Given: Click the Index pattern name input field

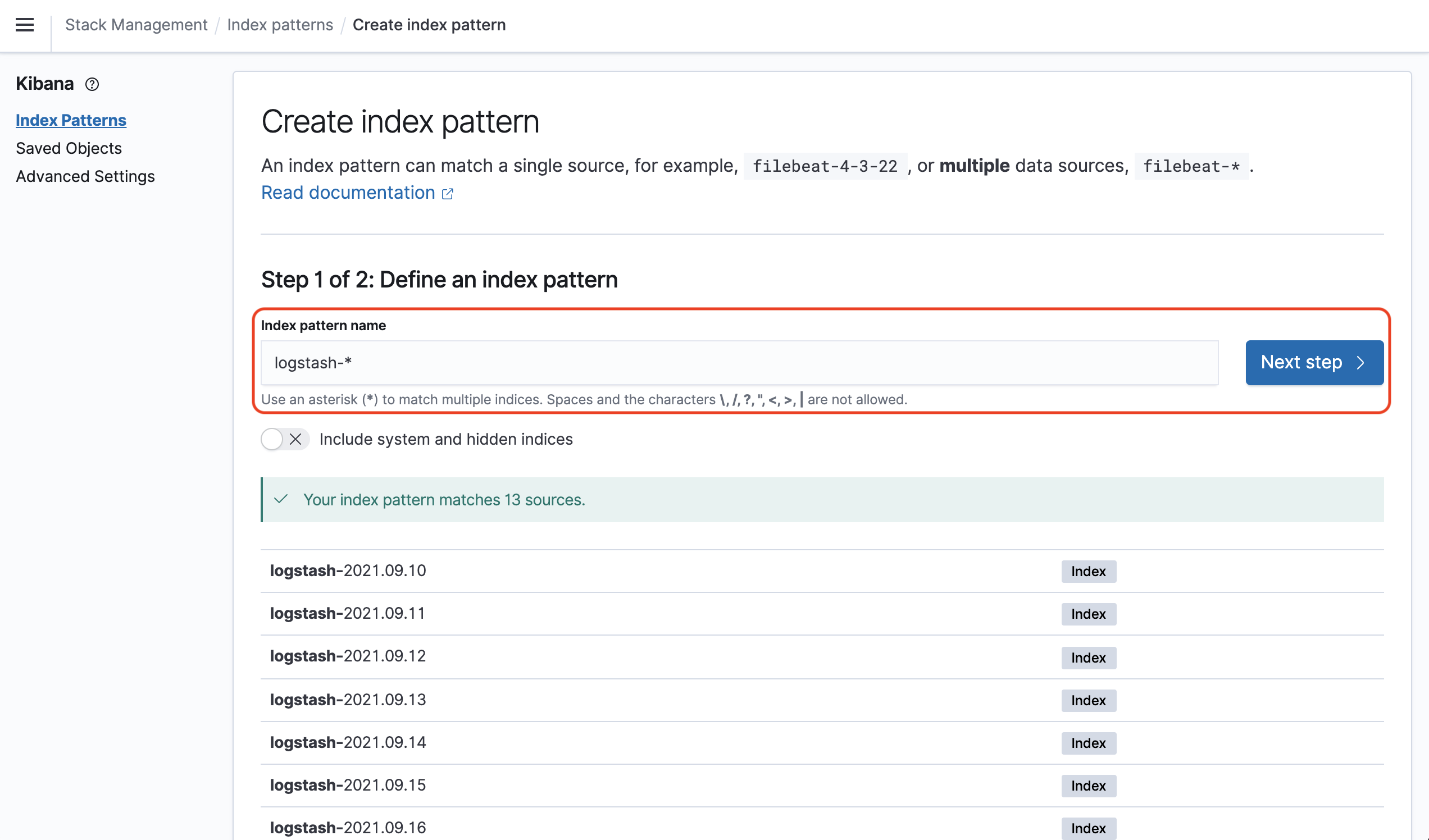Looking at the screenshot, I should pos(739,363).
